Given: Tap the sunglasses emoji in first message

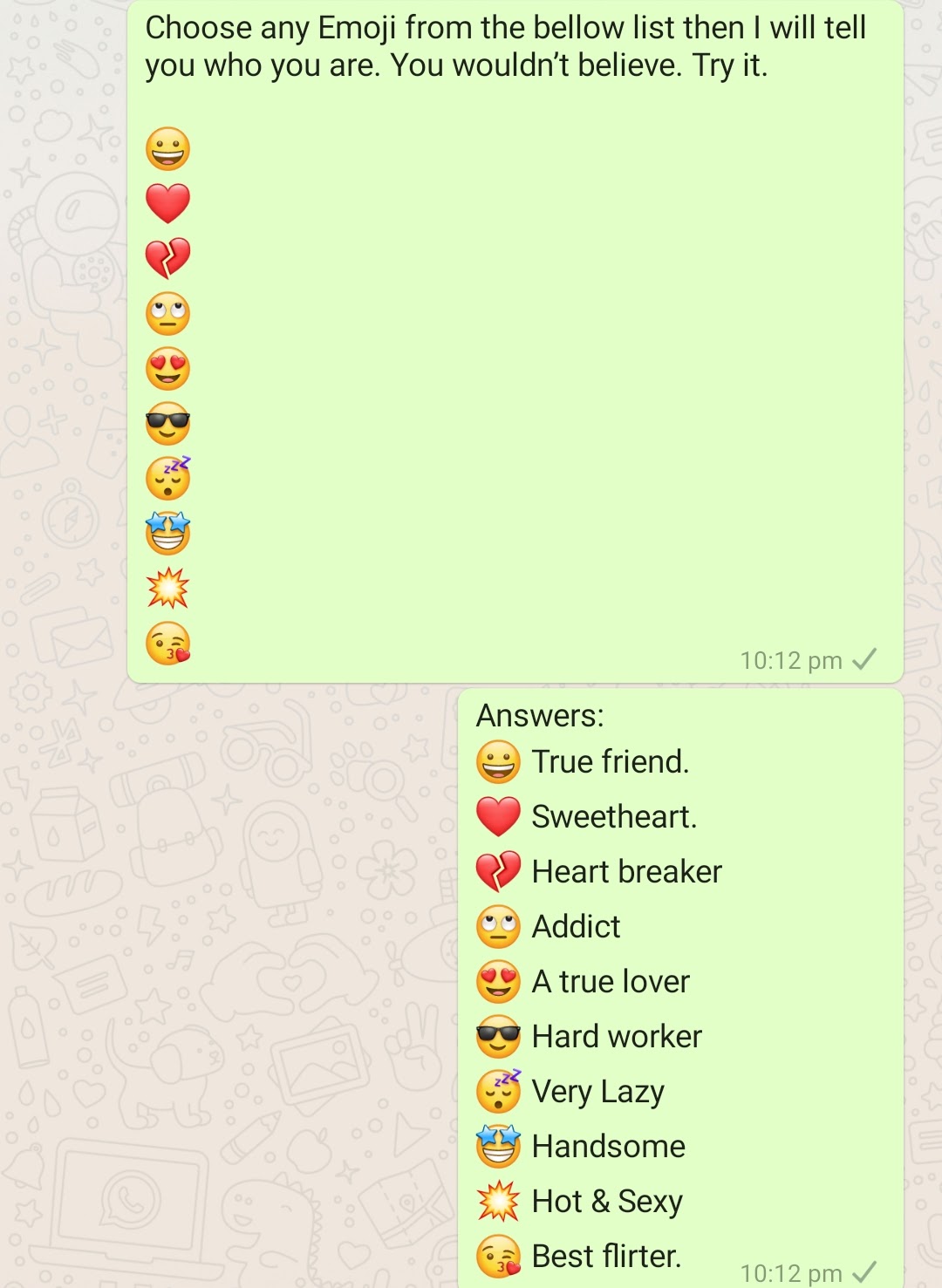Looking at the screenshot, I should pyautogui.click(x=167, y=424).
